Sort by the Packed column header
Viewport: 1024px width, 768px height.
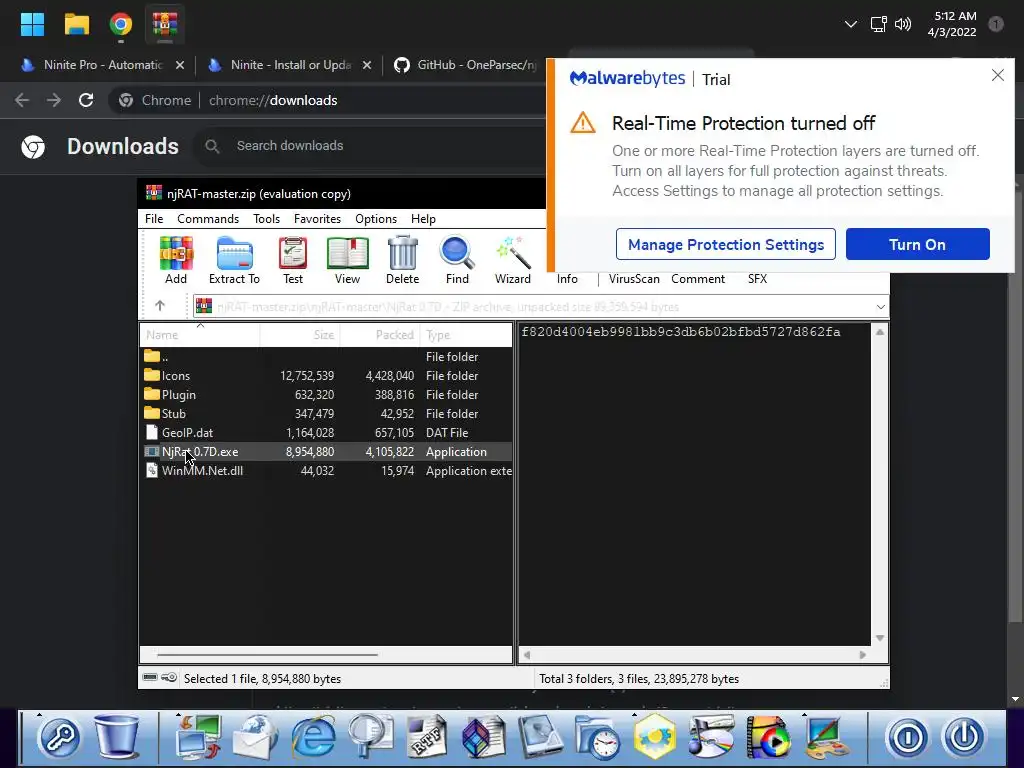tap(379, 335)
